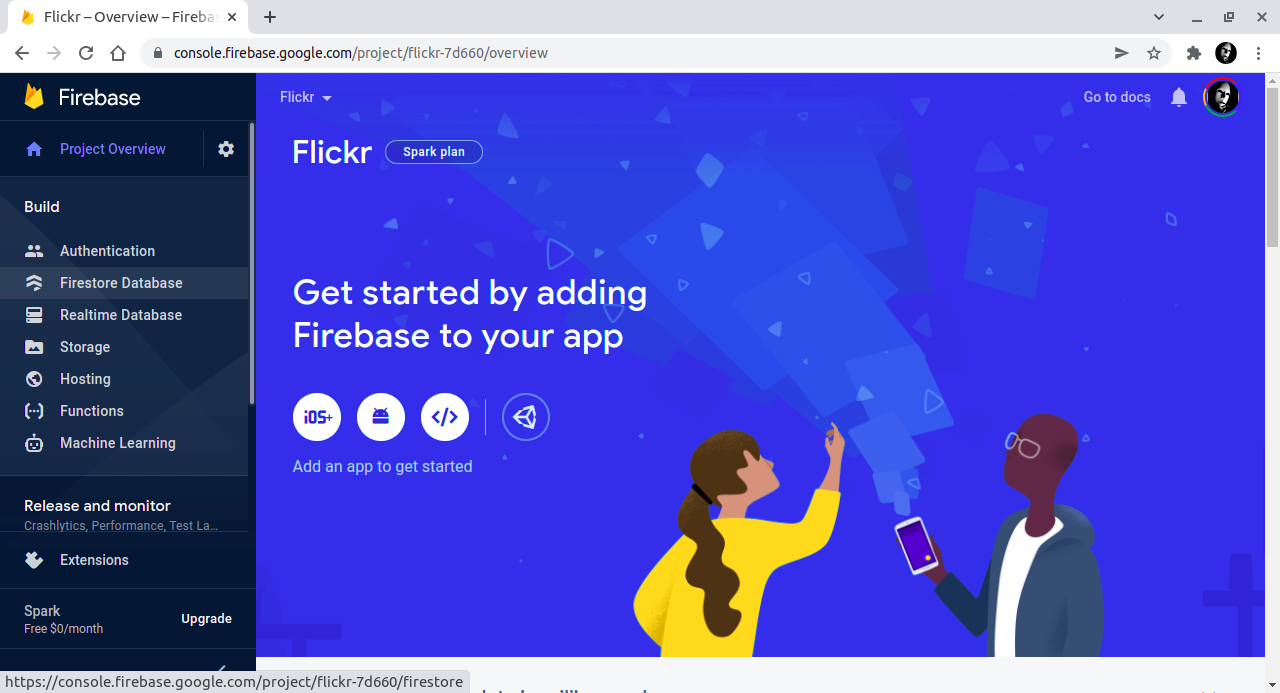Image resolution: width=1280 pixels, height=693 pixels.
Task: Add an iOS app to Firebase
Action: [317, 417]
